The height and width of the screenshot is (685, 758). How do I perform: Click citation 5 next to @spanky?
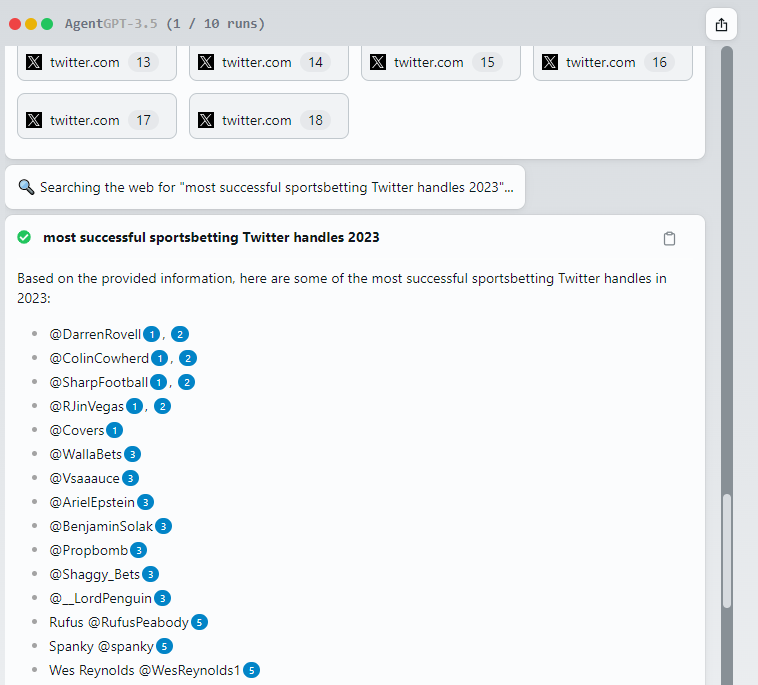(x=164, y=646)
